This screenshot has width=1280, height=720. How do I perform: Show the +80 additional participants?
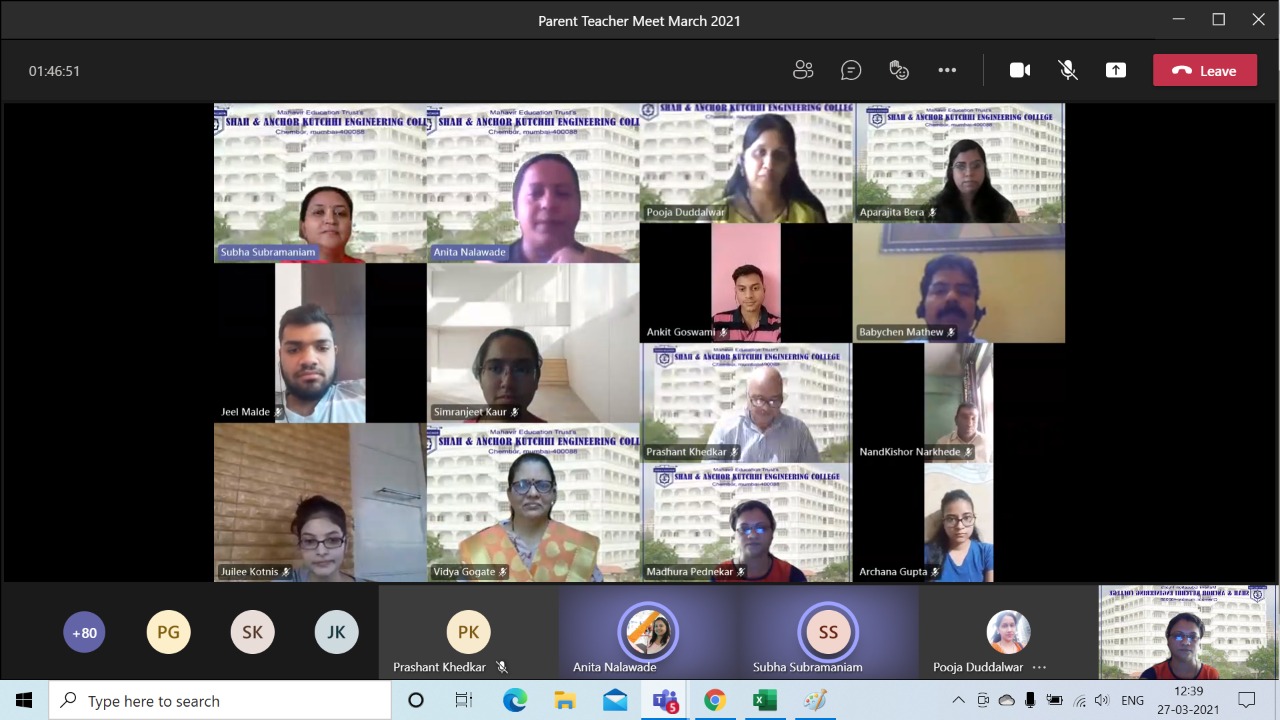pos(84,633)
